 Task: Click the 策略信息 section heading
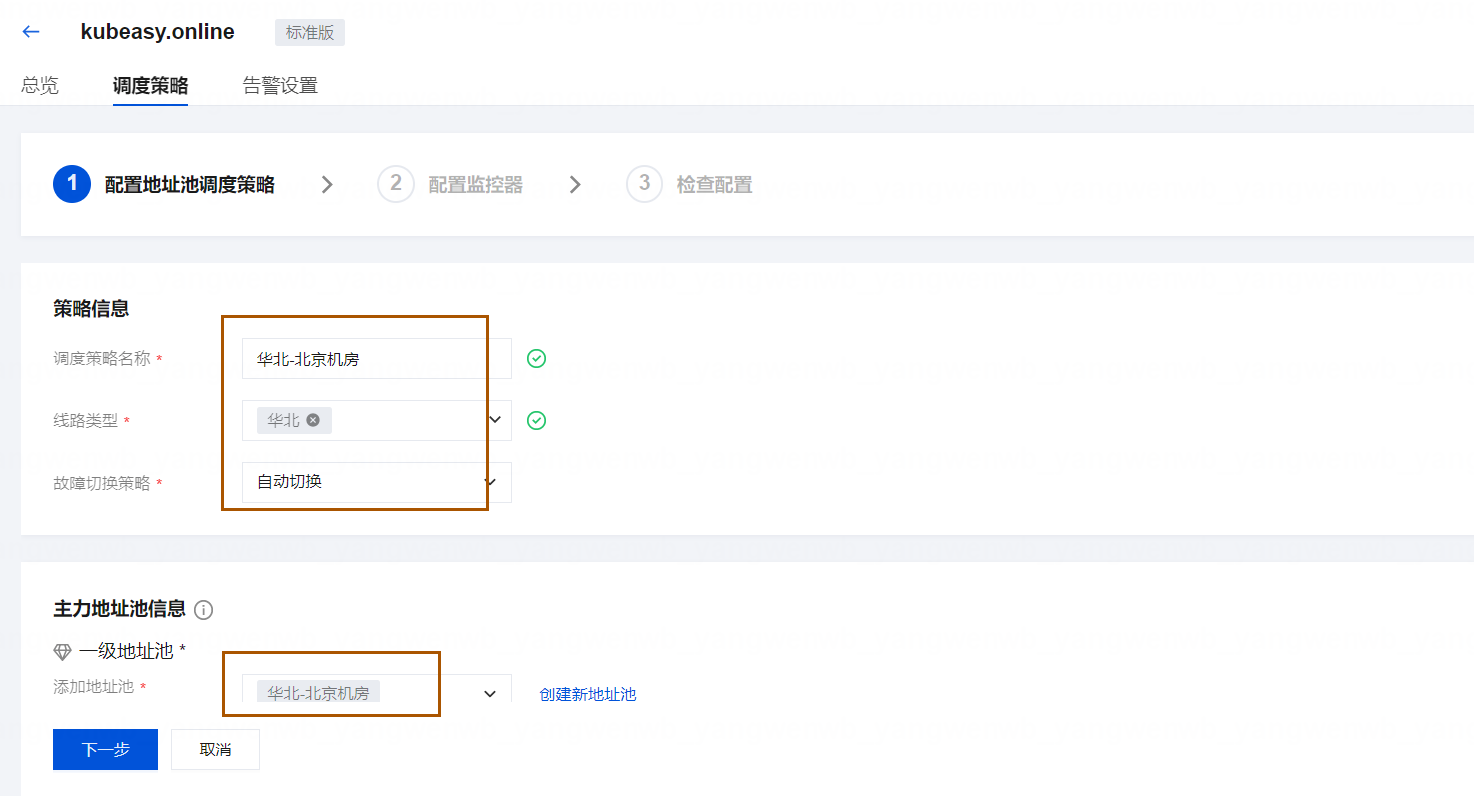91,308
